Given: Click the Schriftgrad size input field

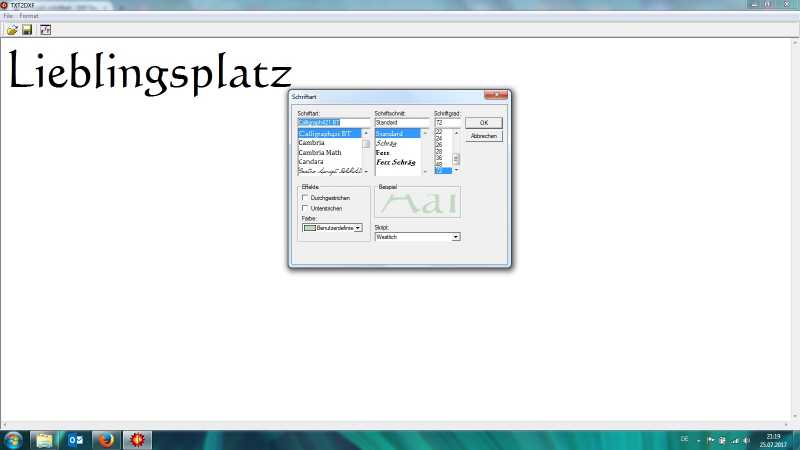Looking at the screenshot, I should (446, 123).
